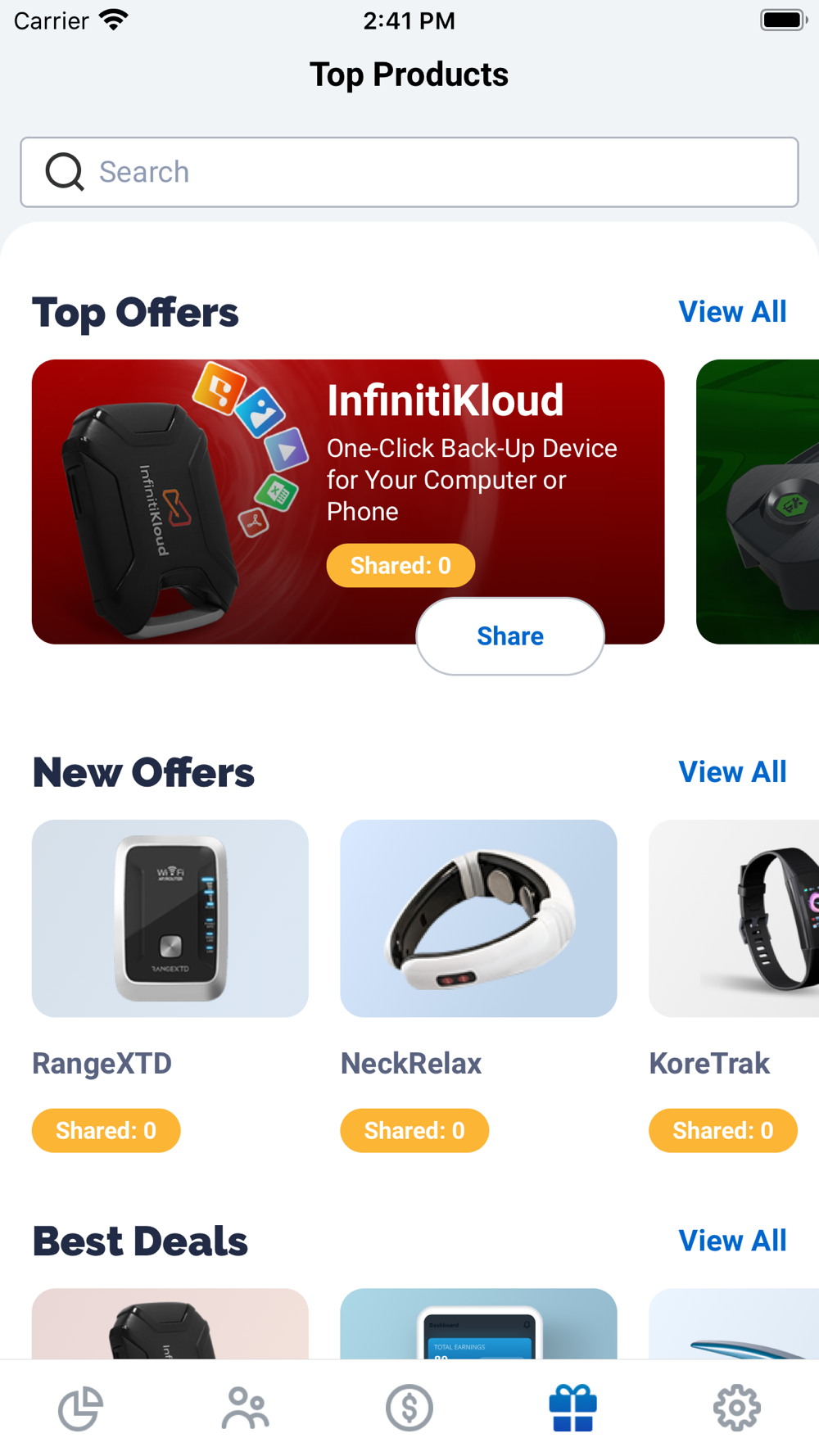View all Best Deals
This screenshot has width=819, height=1456.
pos(732,1241)
